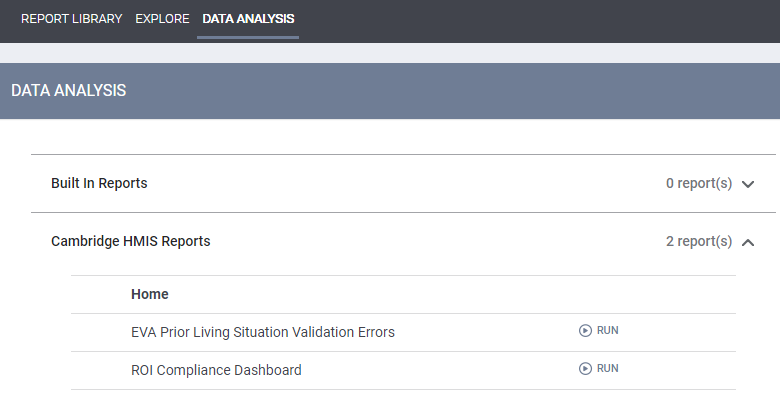Click play icon for EVA Prior Living report
This screenshot has height=400, width=780.
coord(585,331)
